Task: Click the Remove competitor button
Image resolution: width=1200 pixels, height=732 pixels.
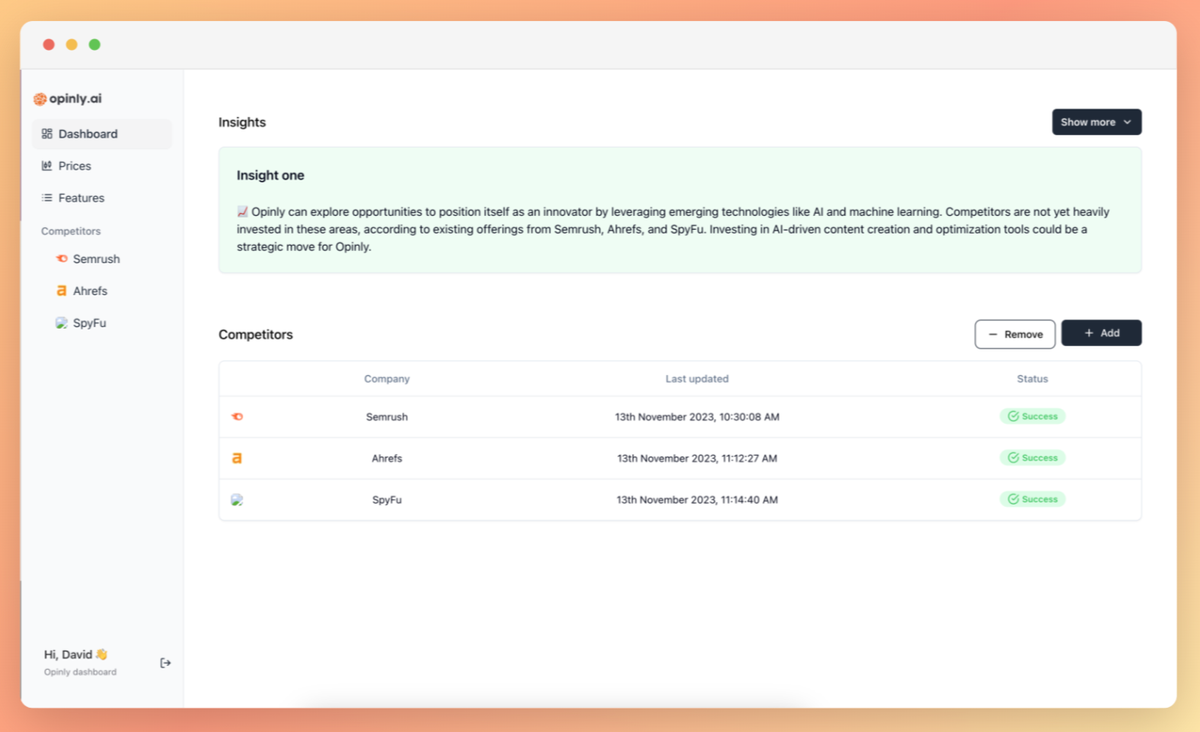Action: point(1015,334)
